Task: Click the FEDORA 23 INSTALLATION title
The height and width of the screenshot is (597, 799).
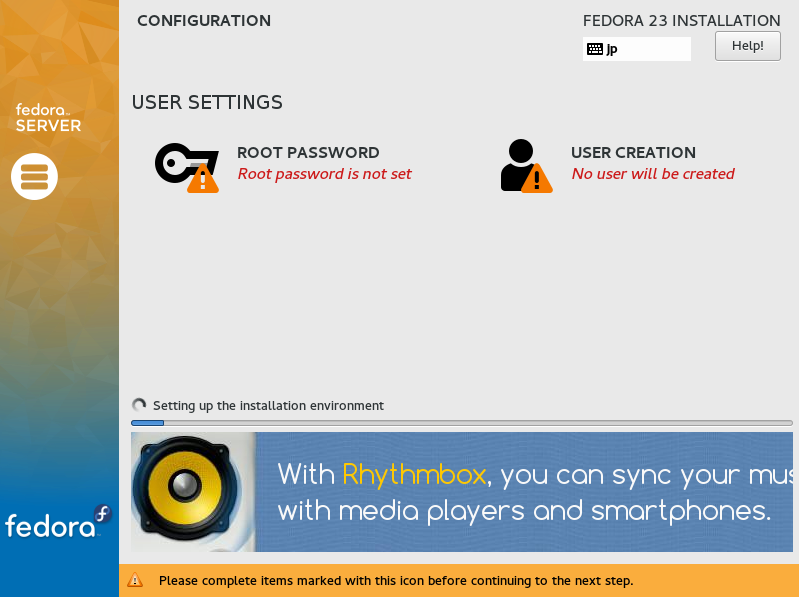Action: [681, 21]
